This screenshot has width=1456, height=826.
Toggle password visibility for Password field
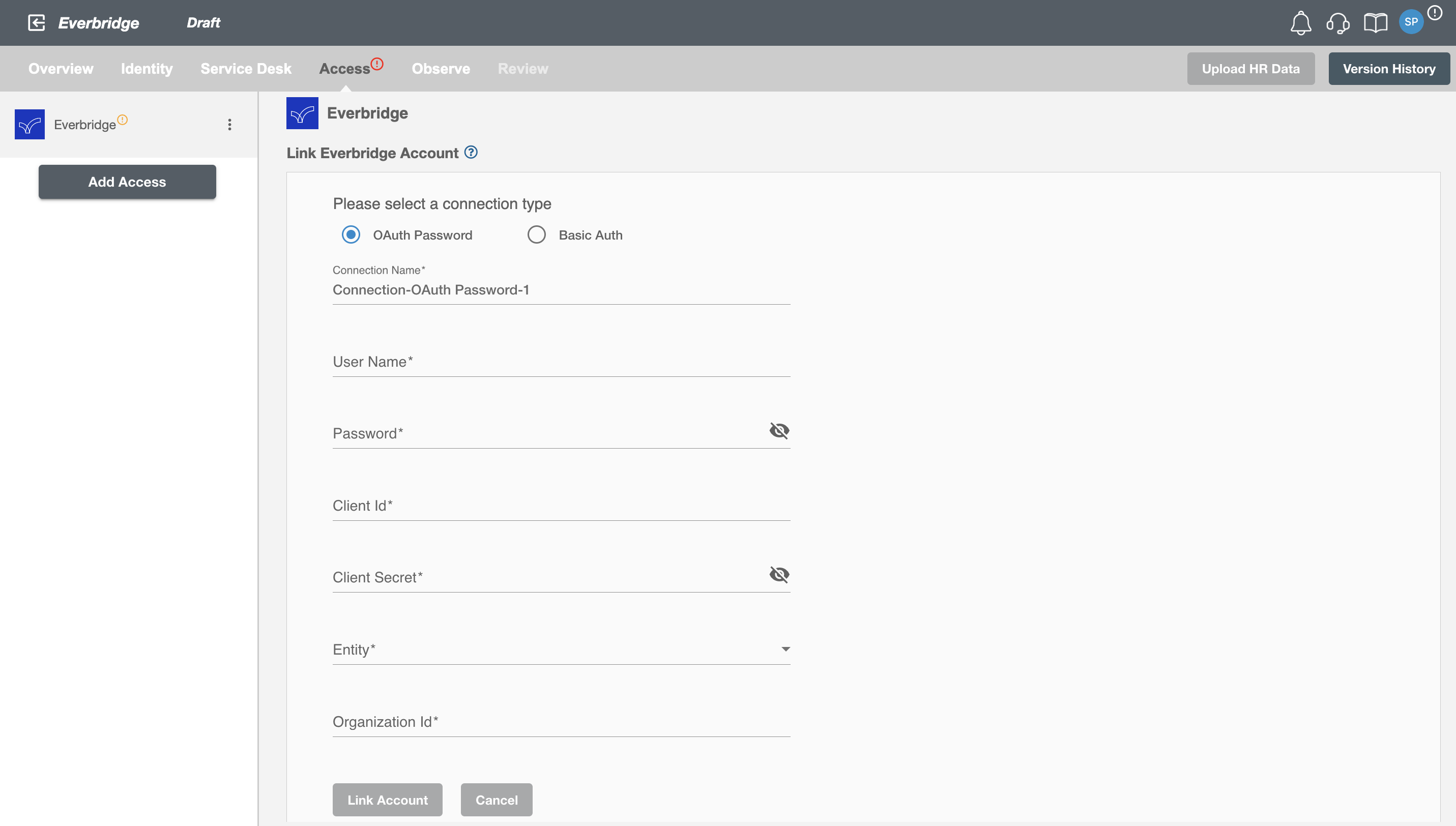(779, 431)
